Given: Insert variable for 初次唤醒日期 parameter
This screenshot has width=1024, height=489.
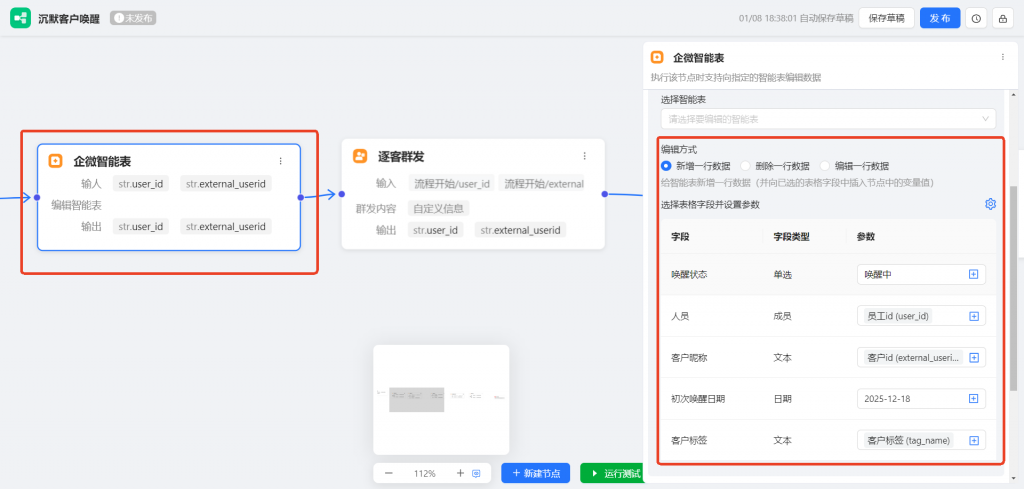Looking at the screenshot, I should [973, 398].
